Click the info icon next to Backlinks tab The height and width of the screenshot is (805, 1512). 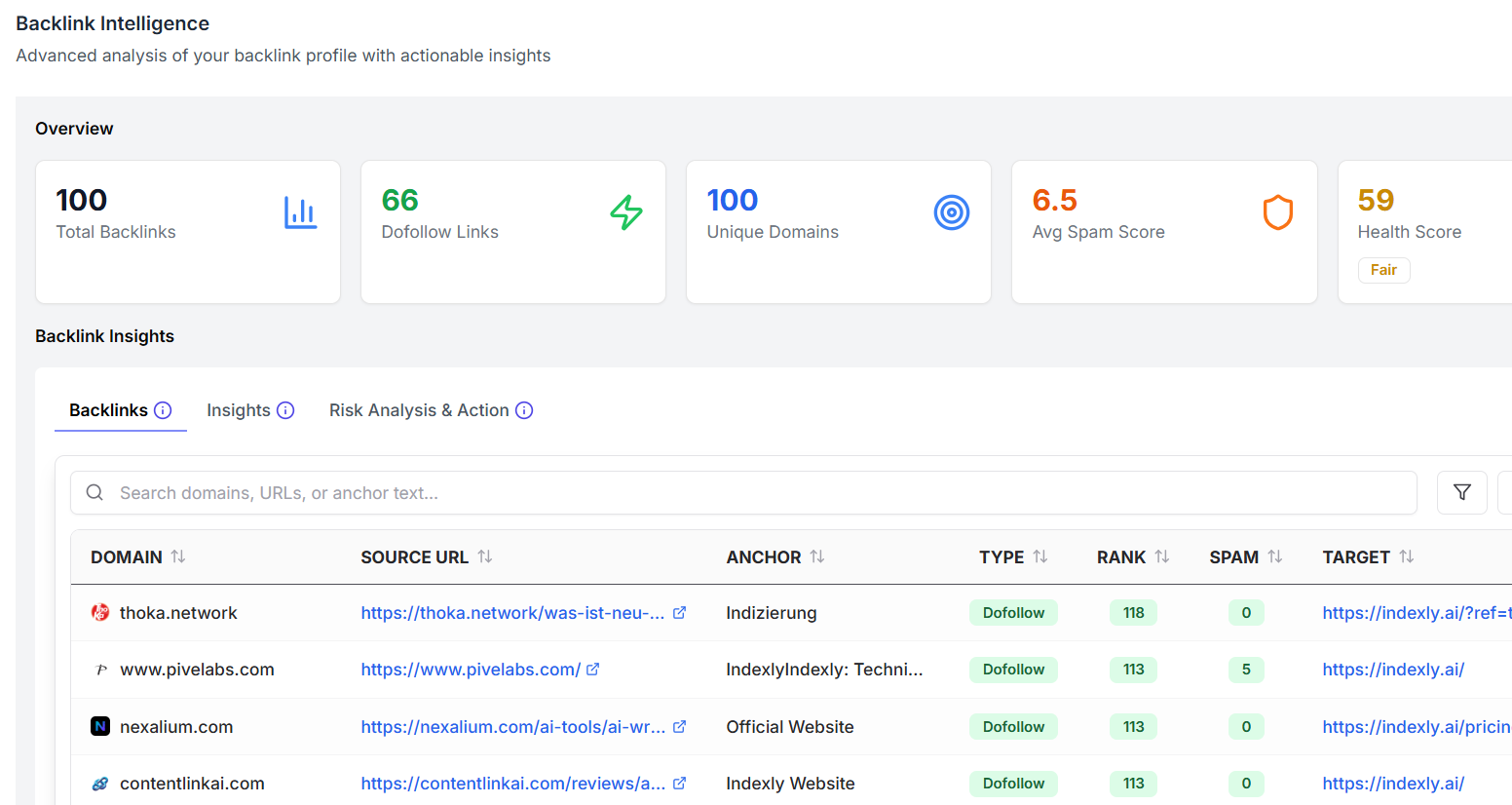tap(163, 410)
